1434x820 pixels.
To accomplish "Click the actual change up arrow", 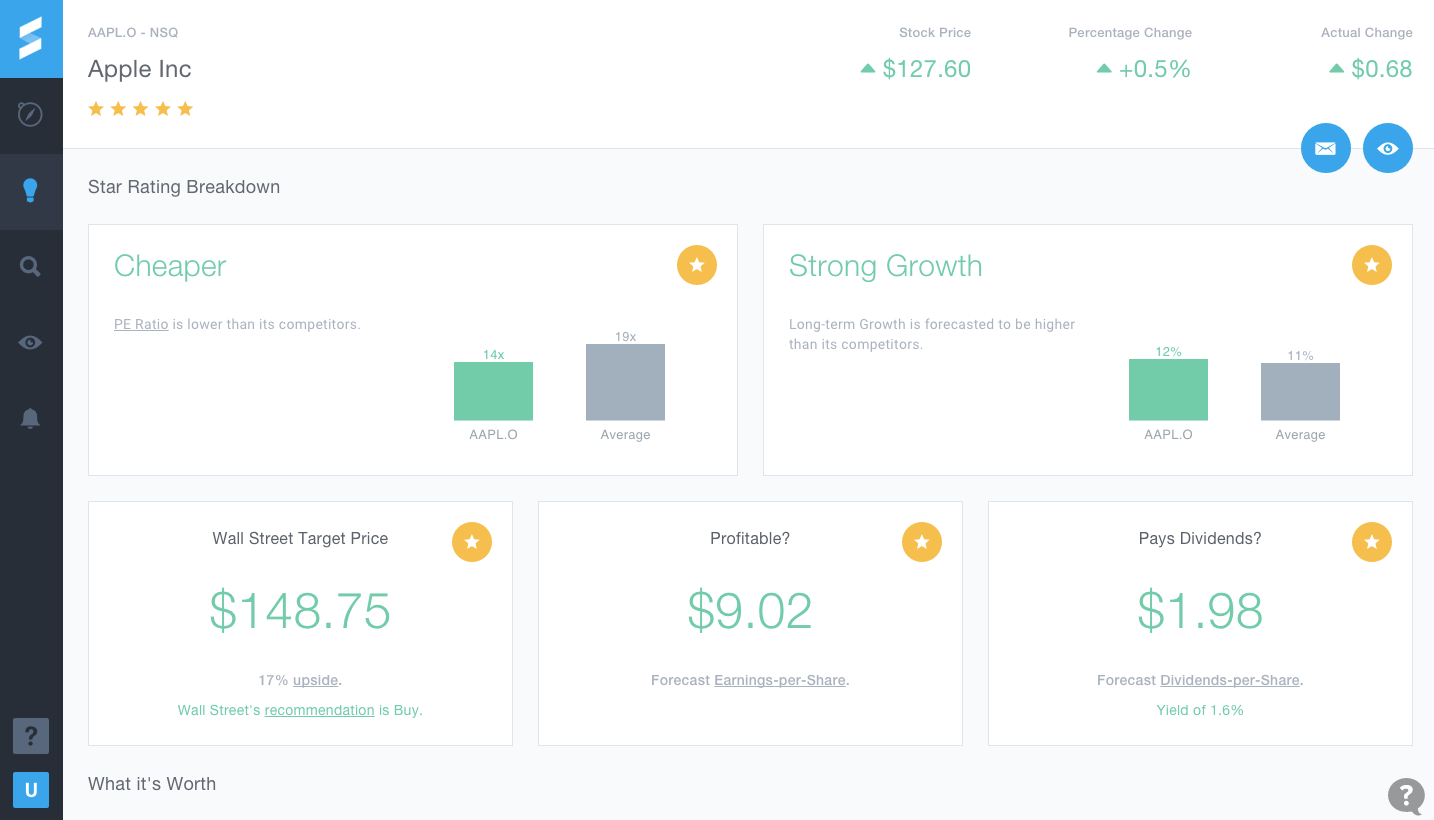I will pyautogui.click(x=1336, y=69).
